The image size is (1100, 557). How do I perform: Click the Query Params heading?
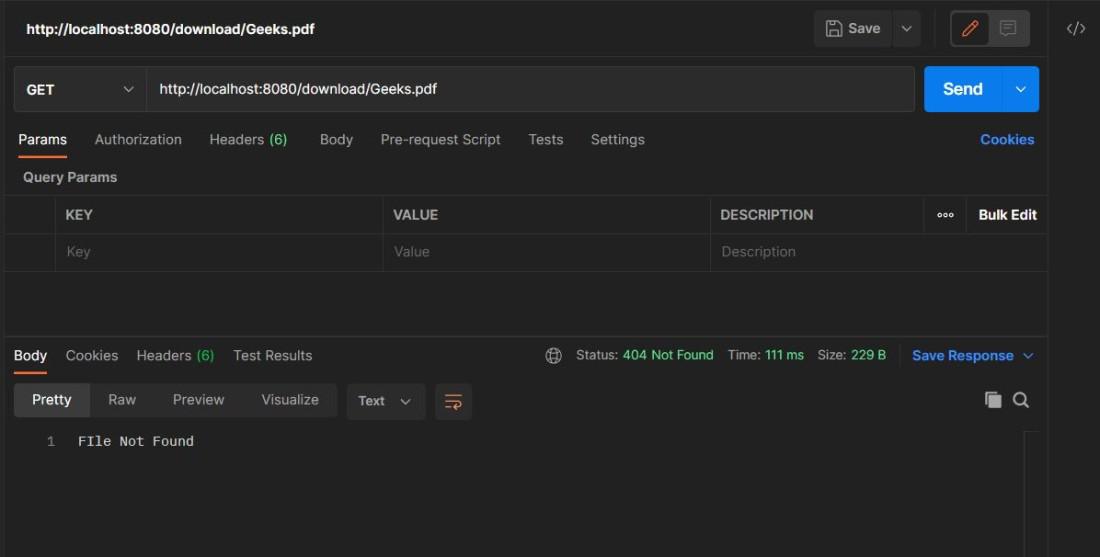(x=70, y=177)
